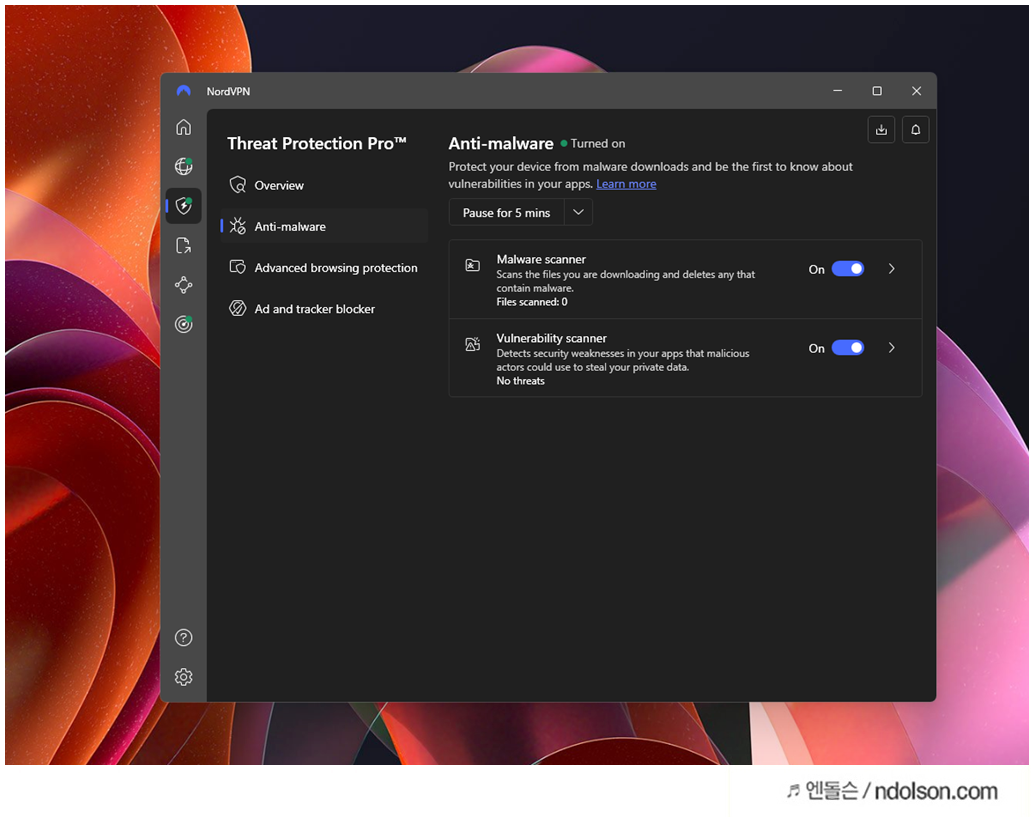This screenshot has width=1034, height=817.
Task: Open notifications bell icon
Action: click(915, 130)
